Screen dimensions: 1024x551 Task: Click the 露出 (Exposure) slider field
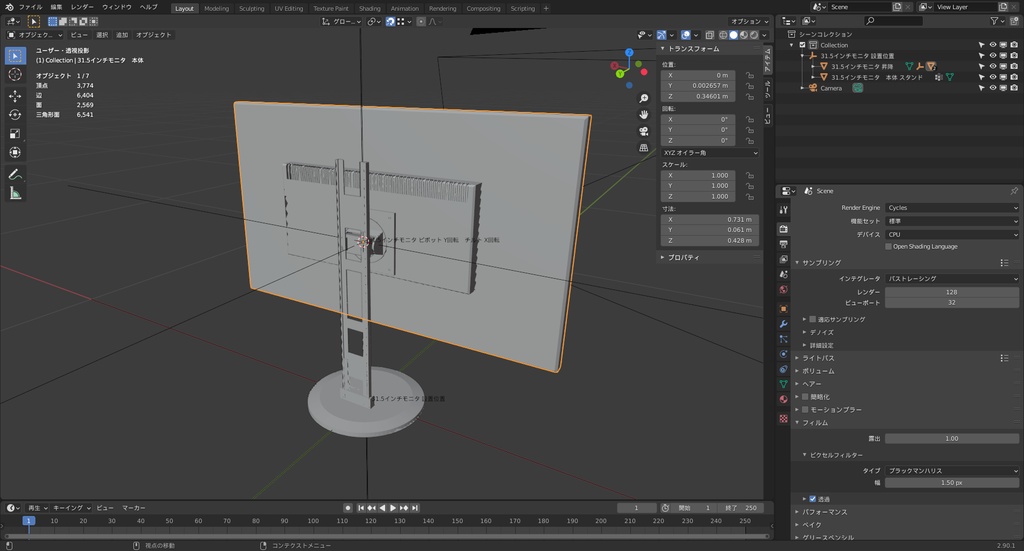[x=951, y=438]
